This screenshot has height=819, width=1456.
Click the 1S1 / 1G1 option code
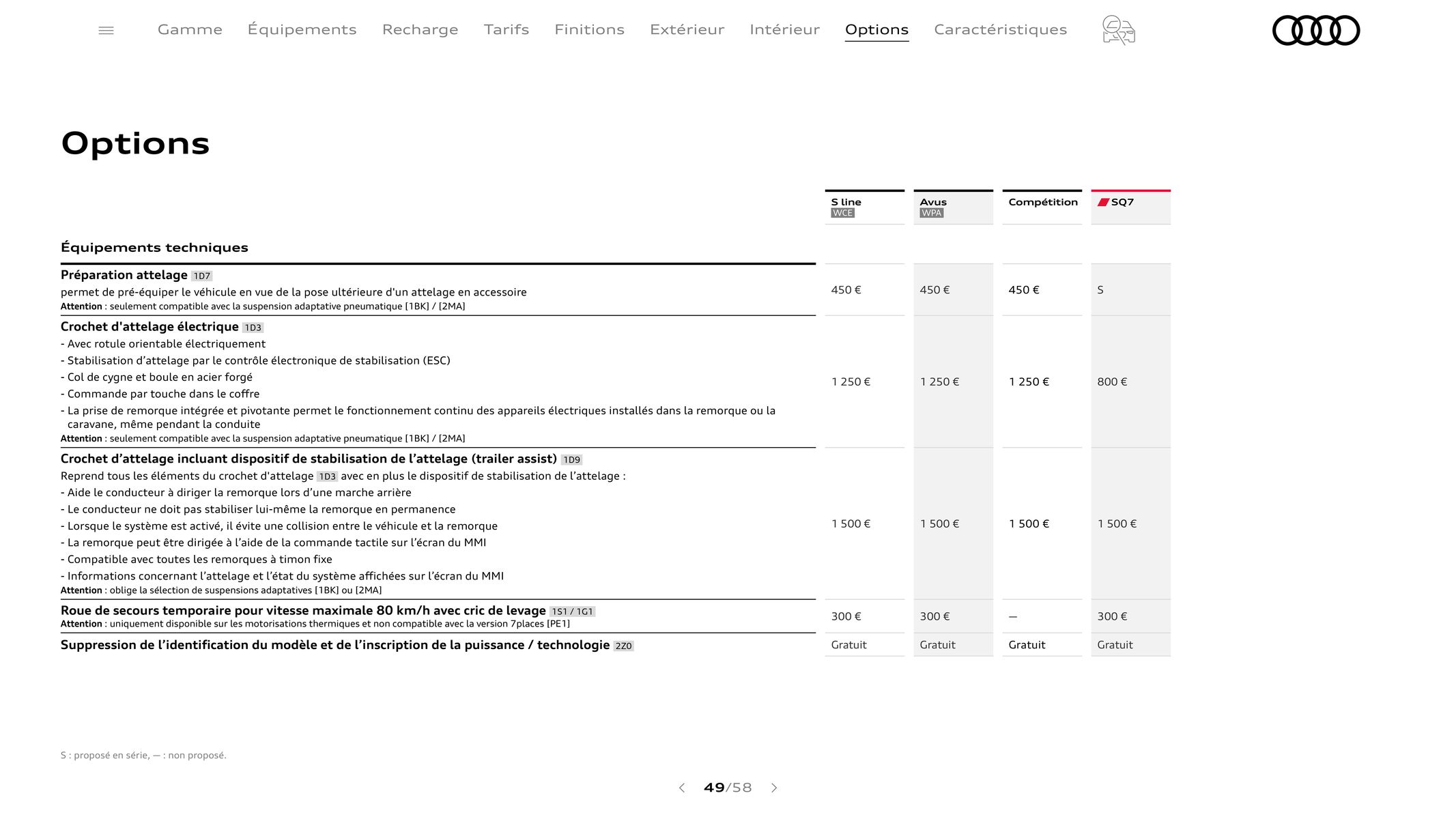pyautogui.click(x=572, y=612)
